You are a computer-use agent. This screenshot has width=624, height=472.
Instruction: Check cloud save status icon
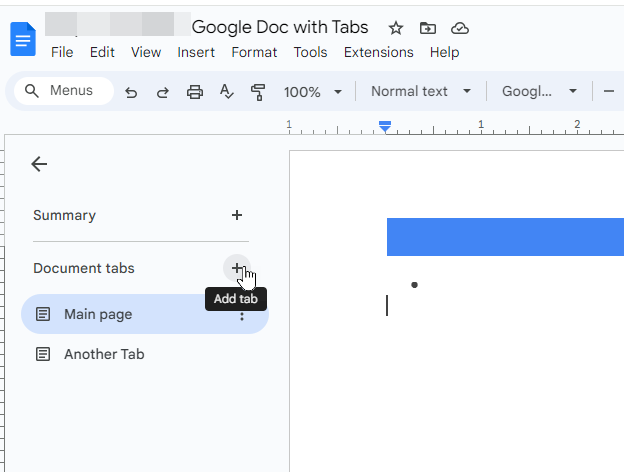pyautogui.click(x=460, y=28)
